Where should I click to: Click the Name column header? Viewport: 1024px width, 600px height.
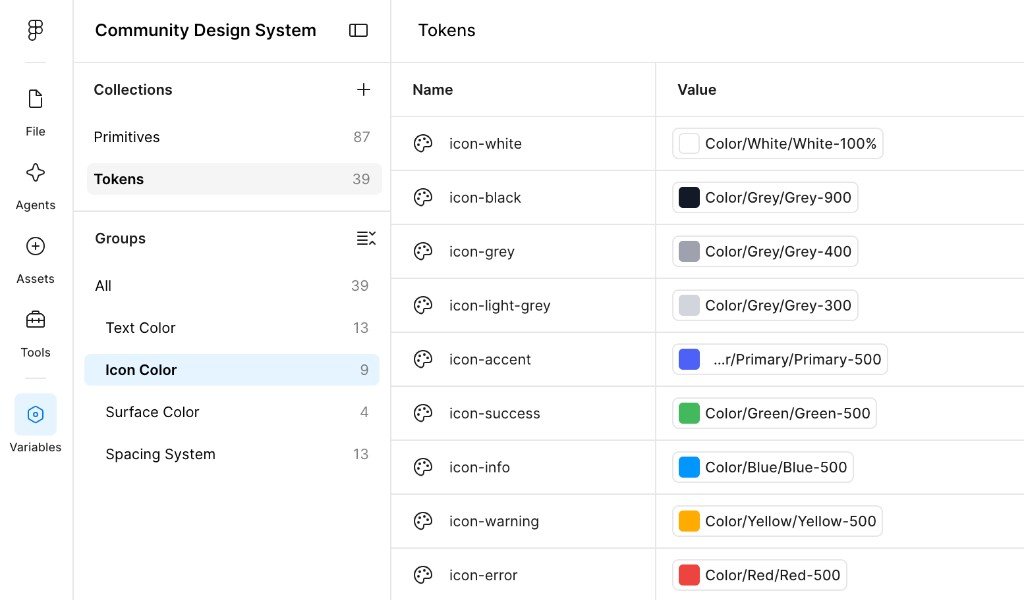point(432,89)
